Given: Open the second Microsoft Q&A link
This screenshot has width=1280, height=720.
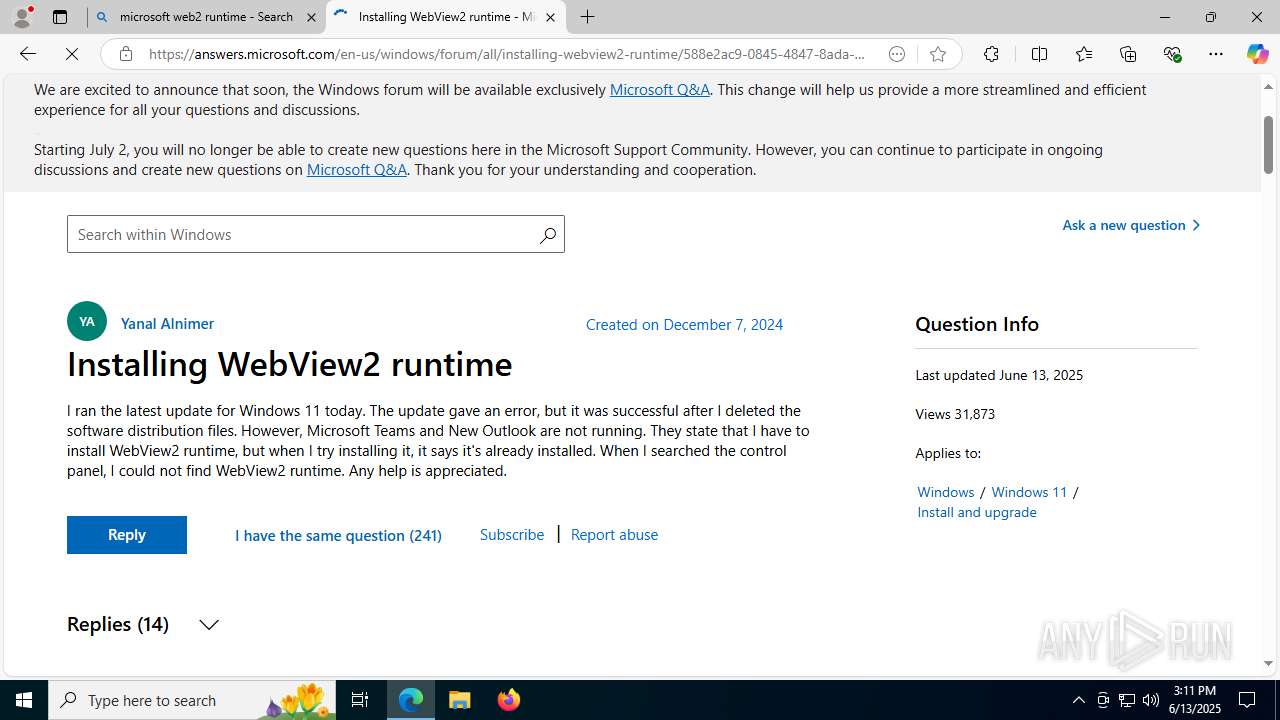Looking at the screenshot, I should 357,169.
